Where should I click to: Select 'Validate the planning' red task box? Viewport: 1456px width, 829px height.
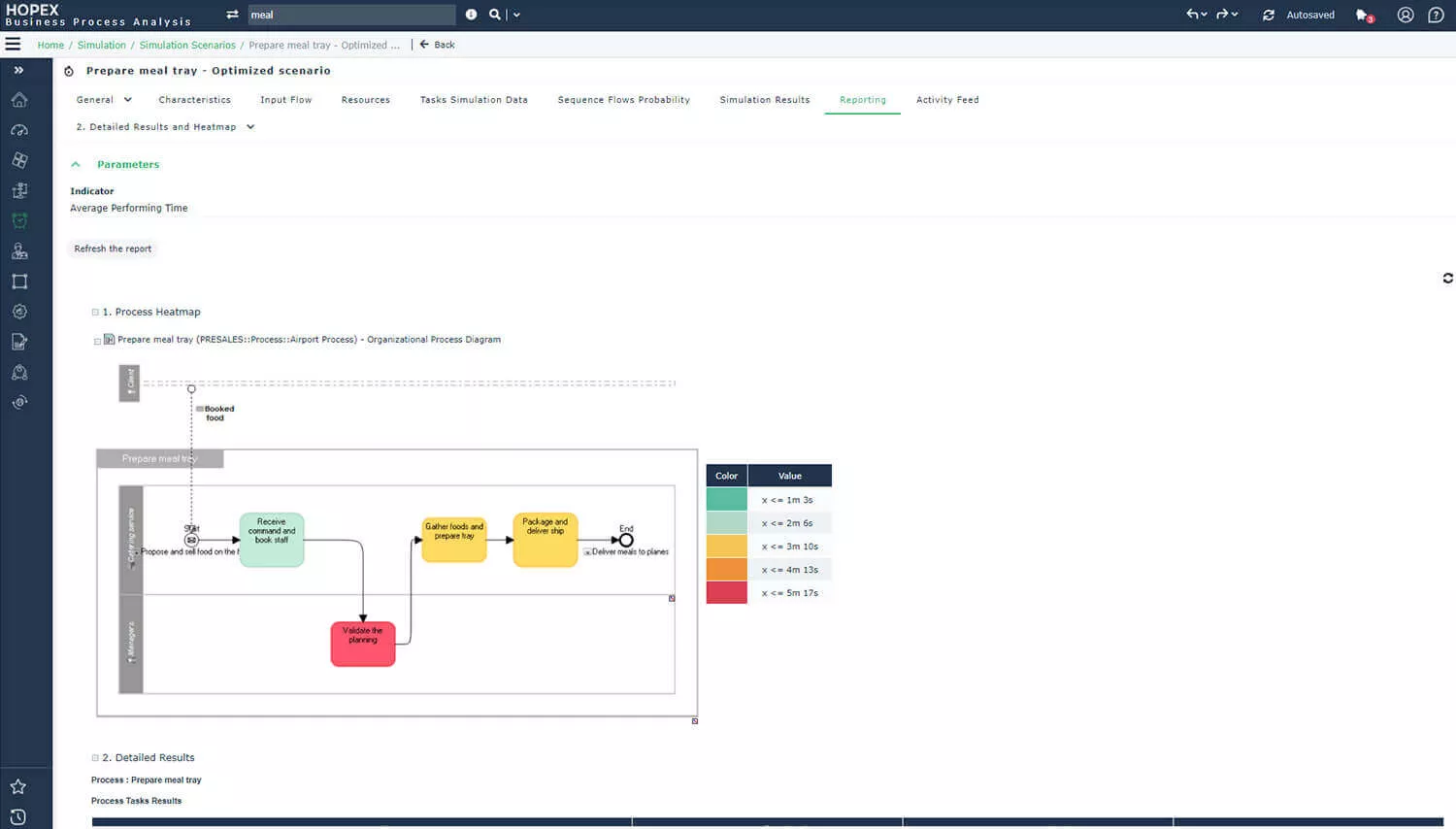[x=363, y=645]
